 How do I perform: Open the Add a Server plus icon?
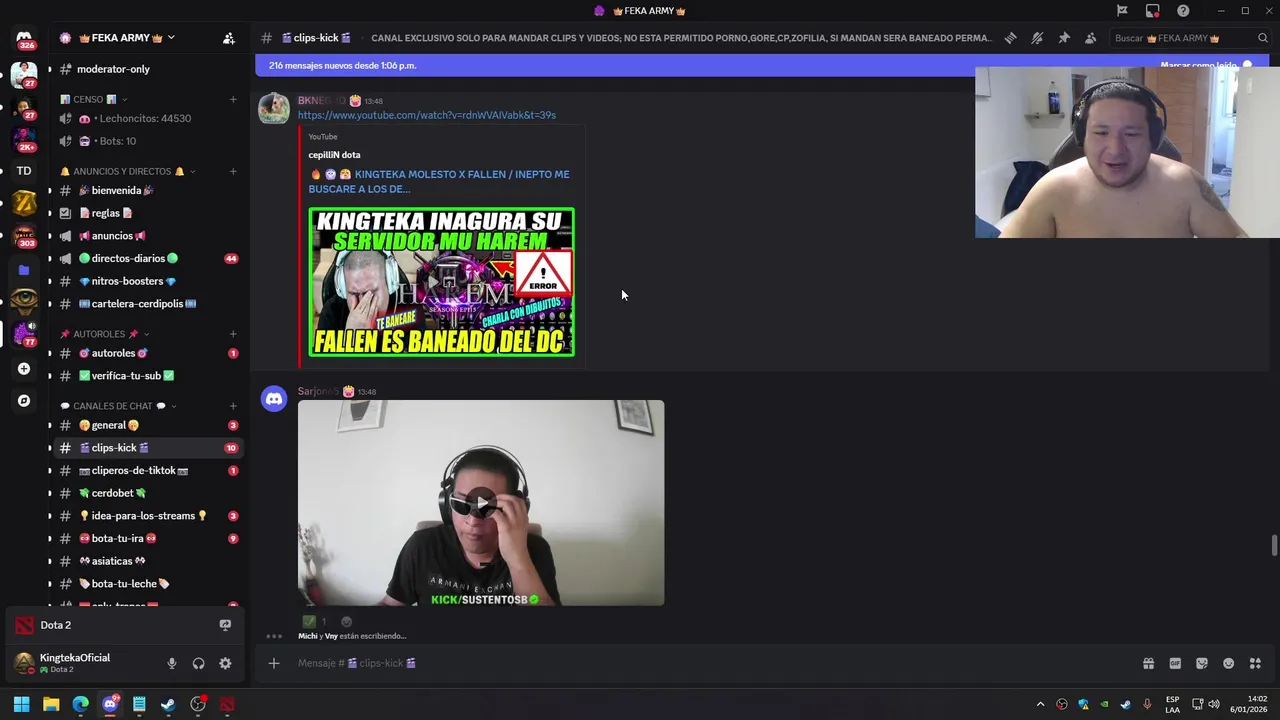coord(24,368)
